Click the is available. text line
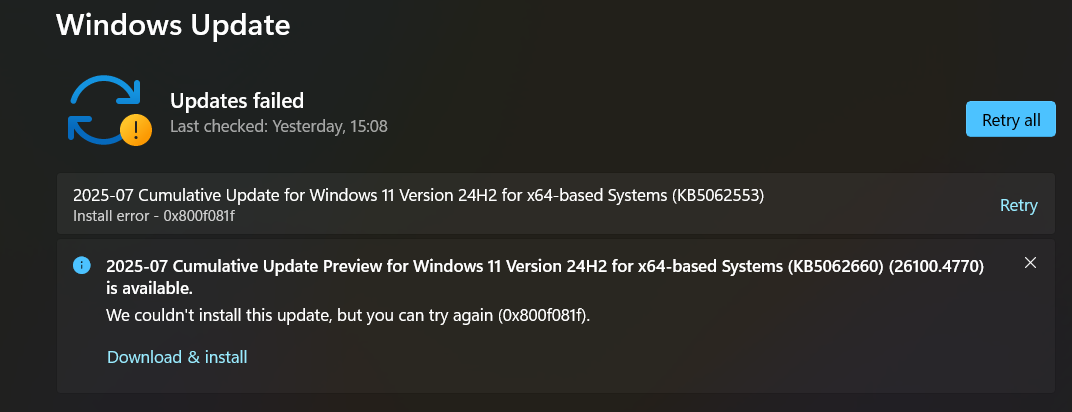Image resolution: width=1072 pixels, height=412 pixels. (150, 289)
